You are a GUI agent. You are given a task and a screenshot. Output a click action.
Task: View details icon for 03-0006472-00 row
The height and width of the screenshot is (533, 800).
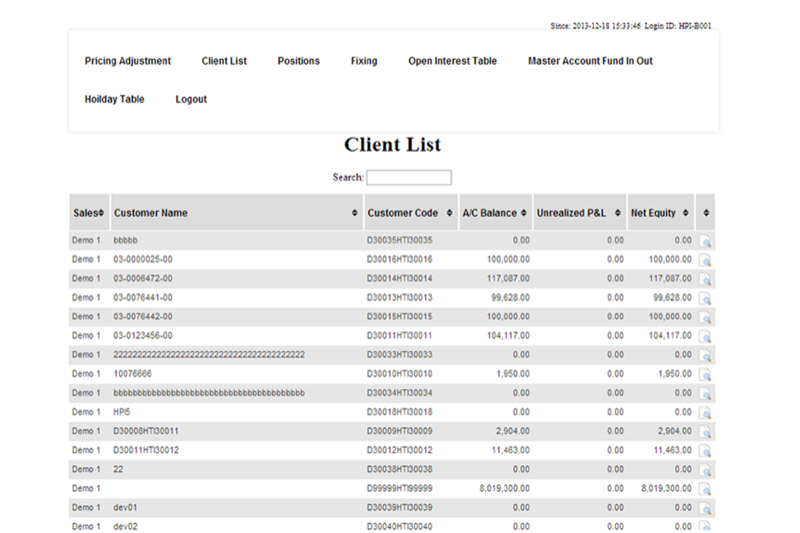tap(705, 279)
